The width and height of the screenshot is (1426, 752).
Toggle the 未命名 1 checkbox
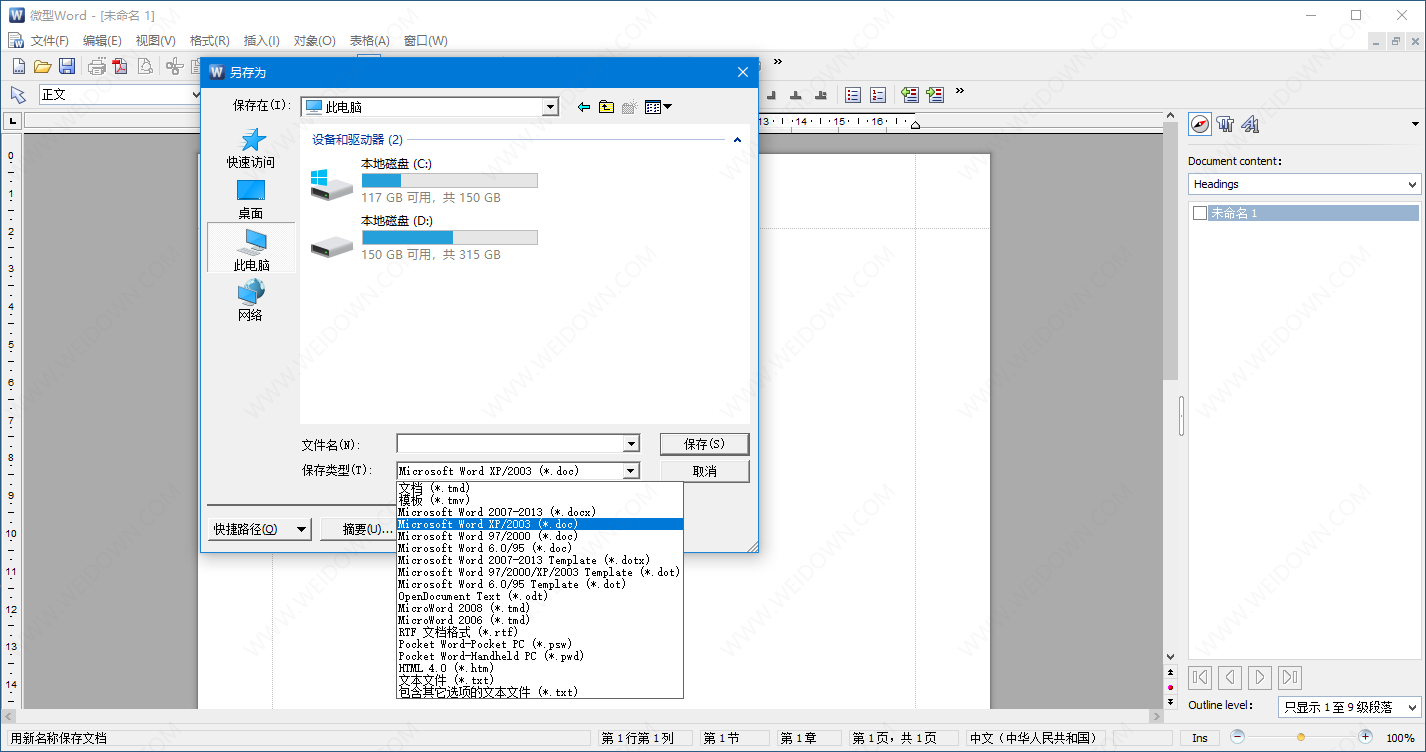1199,213
